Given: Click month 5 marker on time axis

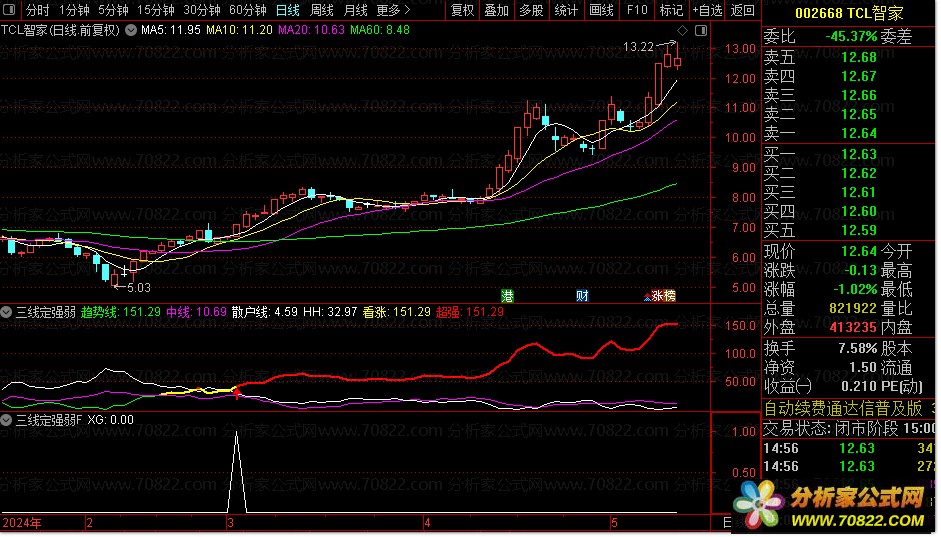Looking at the screenshot, I should pyautogui.click(x=614, y=523).
